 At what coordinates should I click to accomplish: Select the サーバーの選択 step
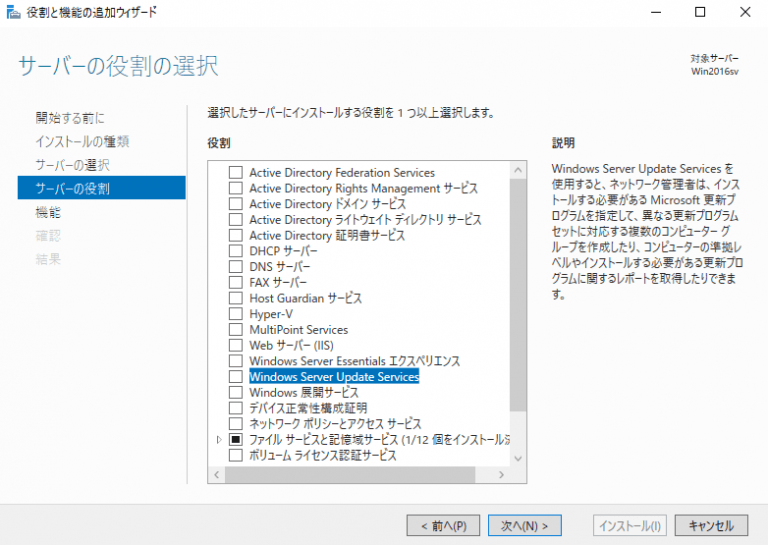pos(72,165)
